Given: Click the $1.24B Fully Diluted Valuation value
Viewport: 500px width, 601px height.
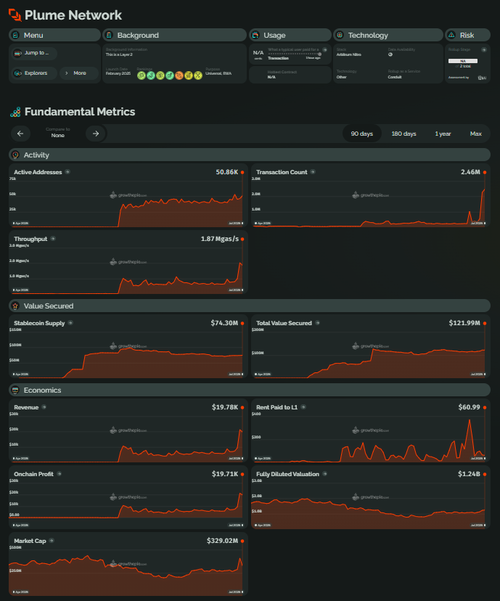Looking at the screenshot, I should coord(469,474).
